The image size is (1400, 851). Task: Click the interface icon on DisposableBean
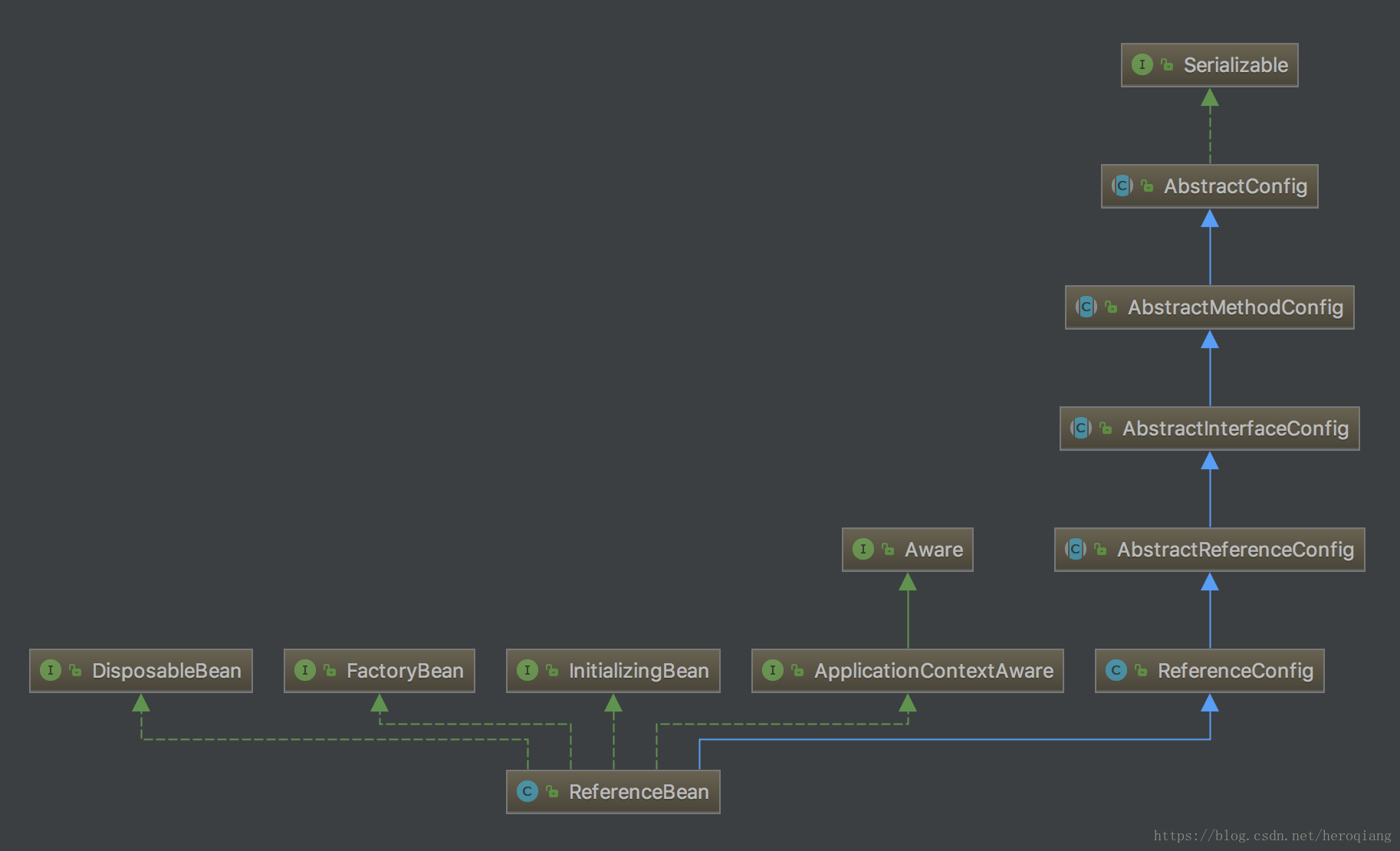coord(50,670)
